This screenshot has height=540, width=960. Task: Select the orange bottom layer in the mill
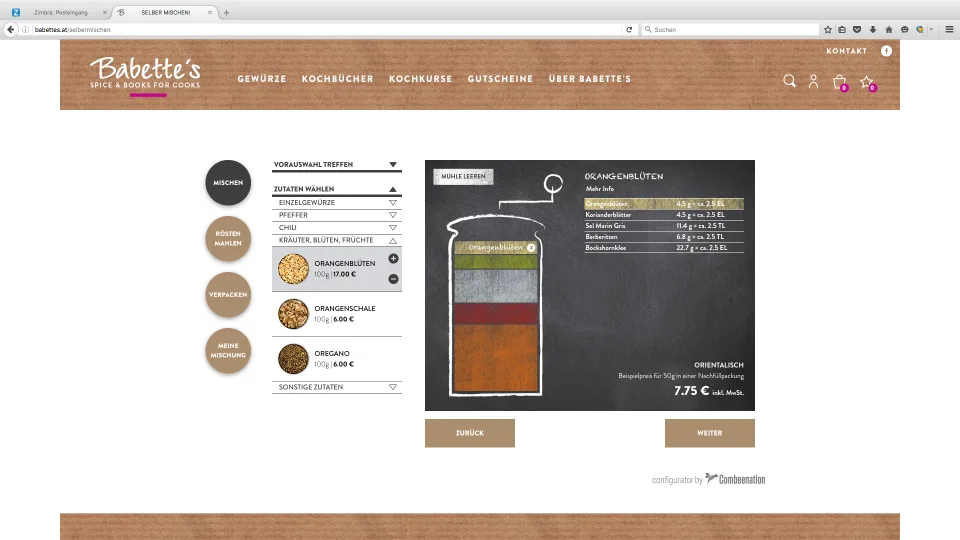(x=496, y=358)
